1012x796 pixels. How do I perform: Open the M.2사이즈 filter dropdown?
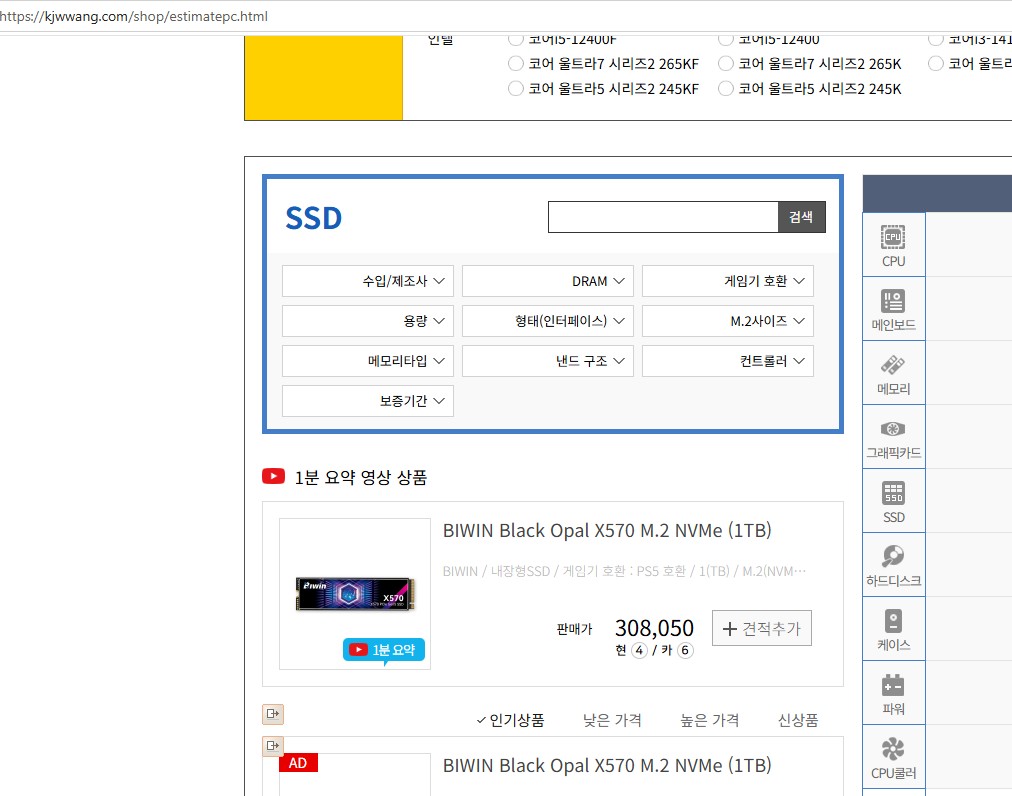point(728,321)
